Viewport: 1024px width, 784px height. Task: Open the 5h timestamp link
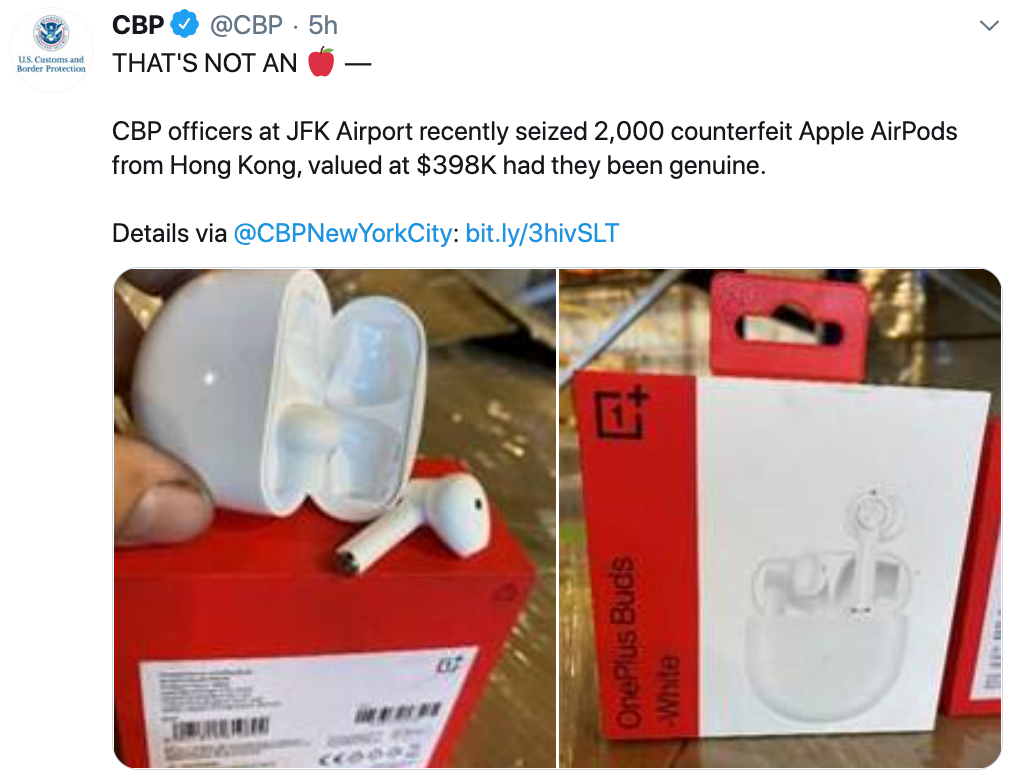[x=323, y=25]
